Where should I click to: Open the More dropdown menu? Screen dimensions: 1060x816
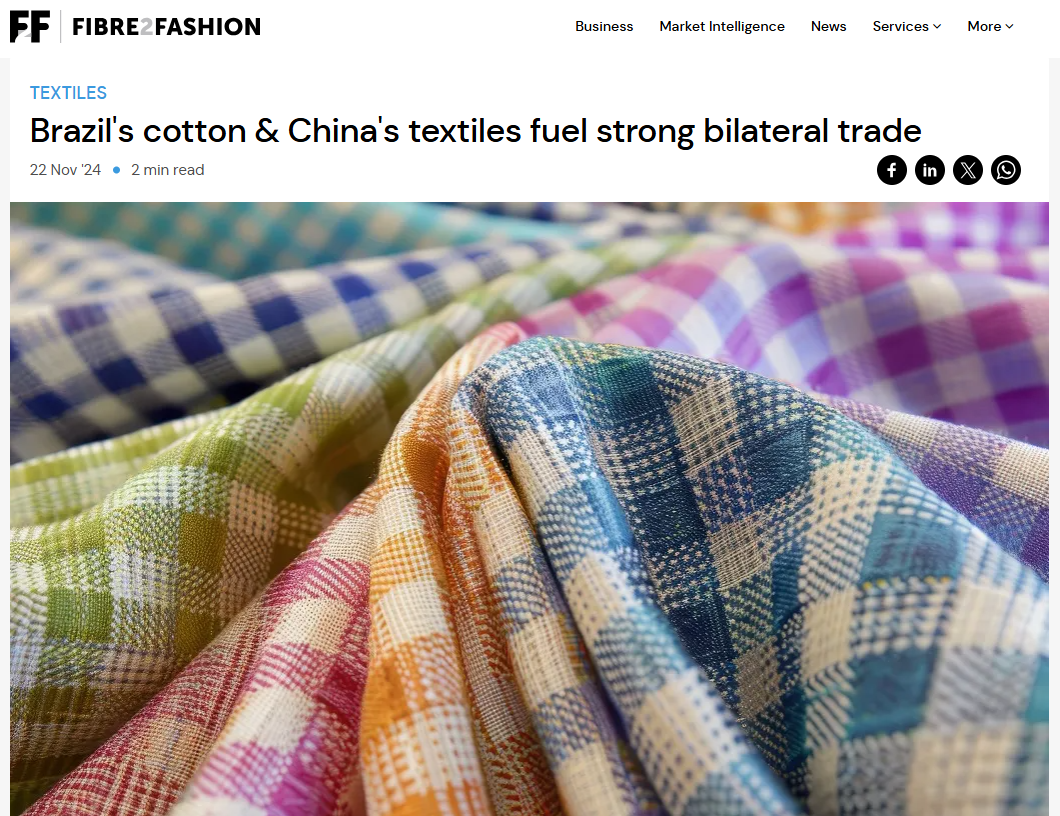990,26
